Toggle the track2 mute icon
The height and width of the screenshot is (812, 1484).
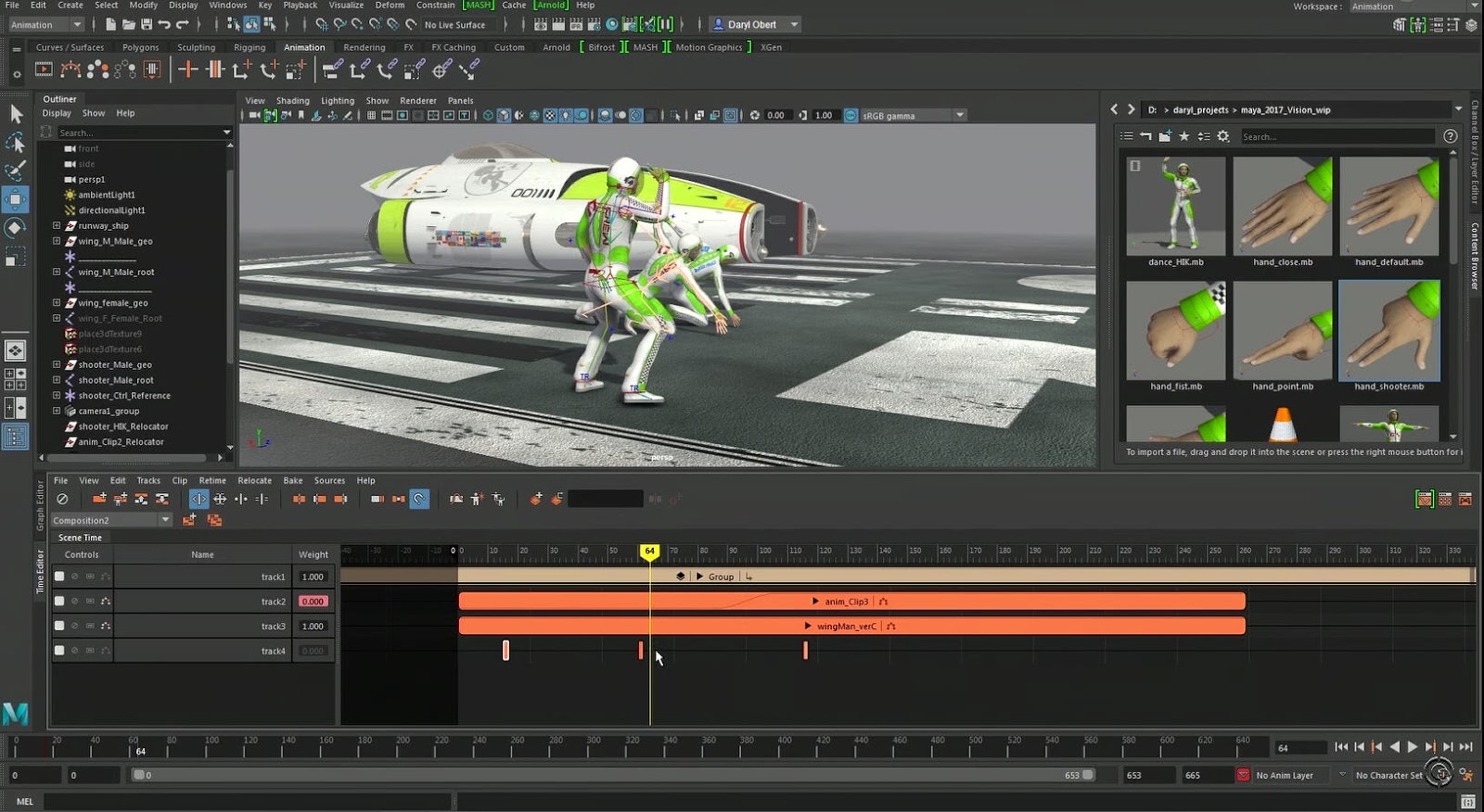[75, 602]
